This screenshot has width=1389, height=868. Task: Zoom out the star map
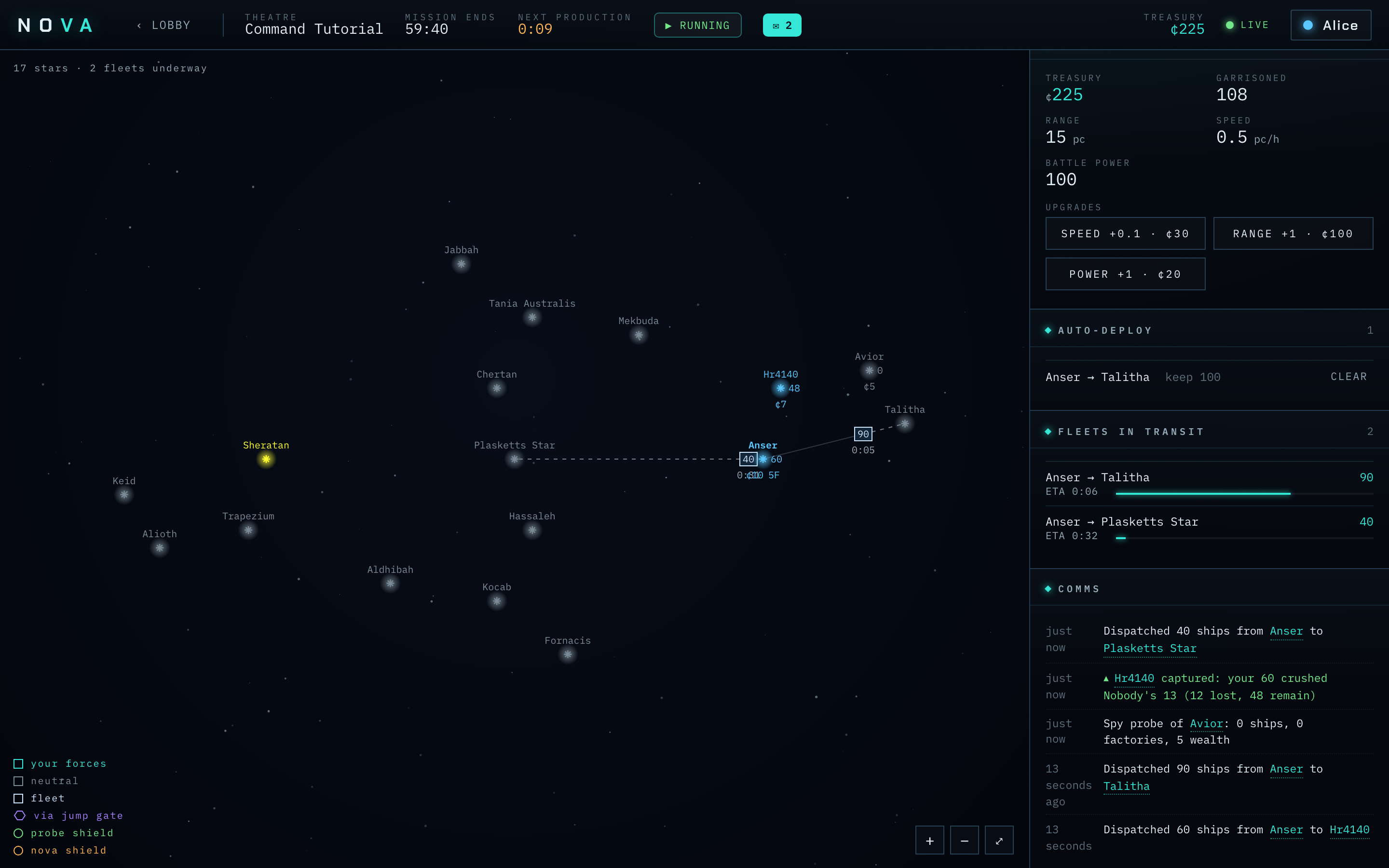point(964,841)
